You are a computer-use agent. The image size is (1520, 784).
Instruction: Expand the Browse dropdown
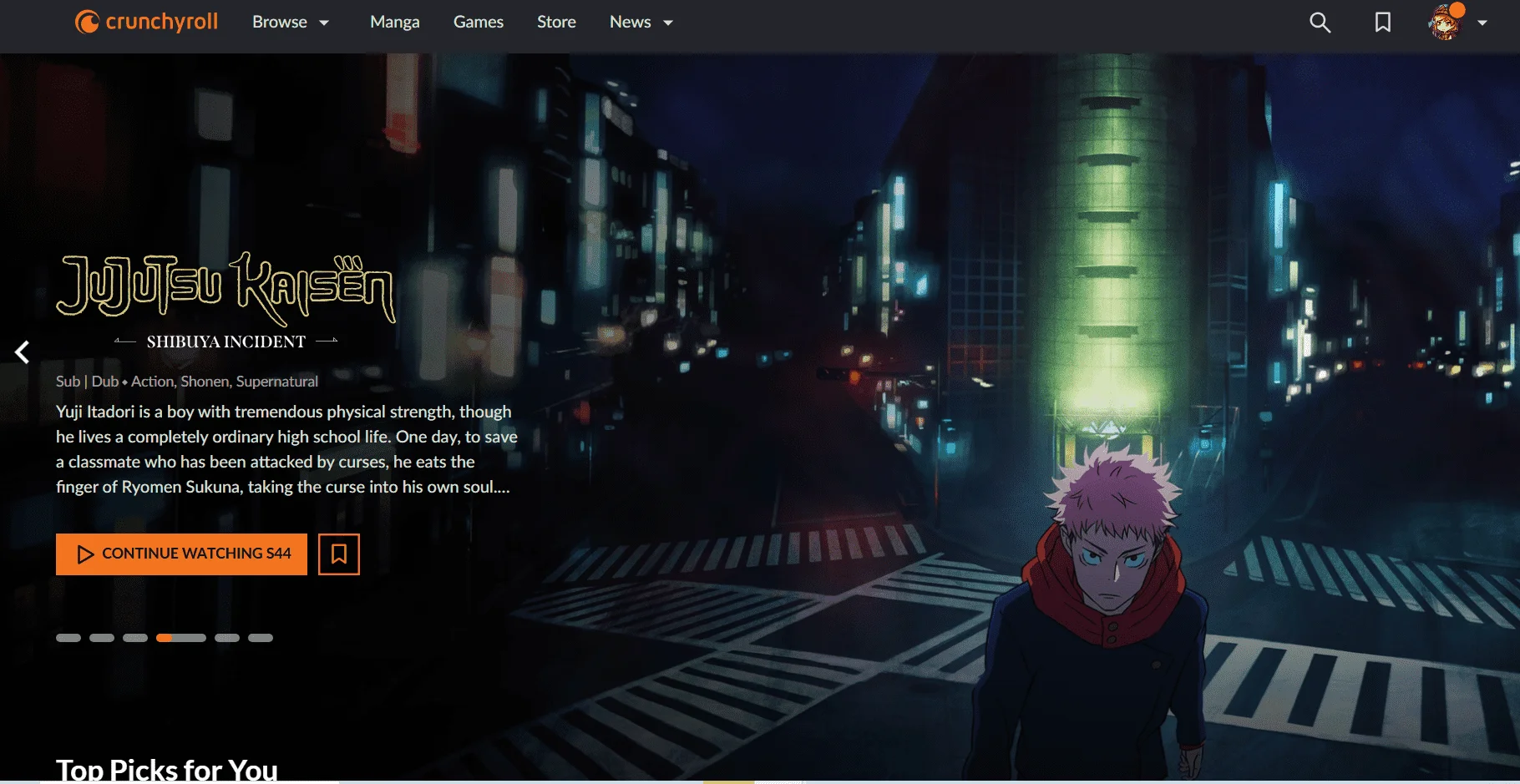(x=291, y=23)
